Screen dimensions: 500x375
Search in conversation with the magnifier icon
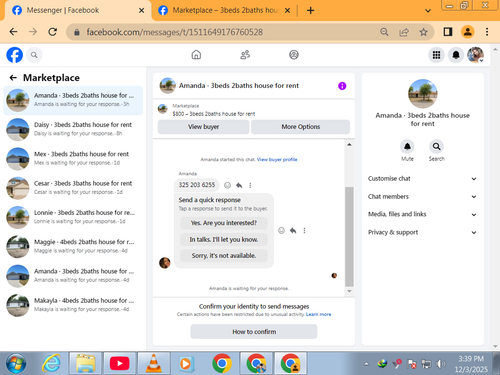pyautogui.click(x=436, y=146)
